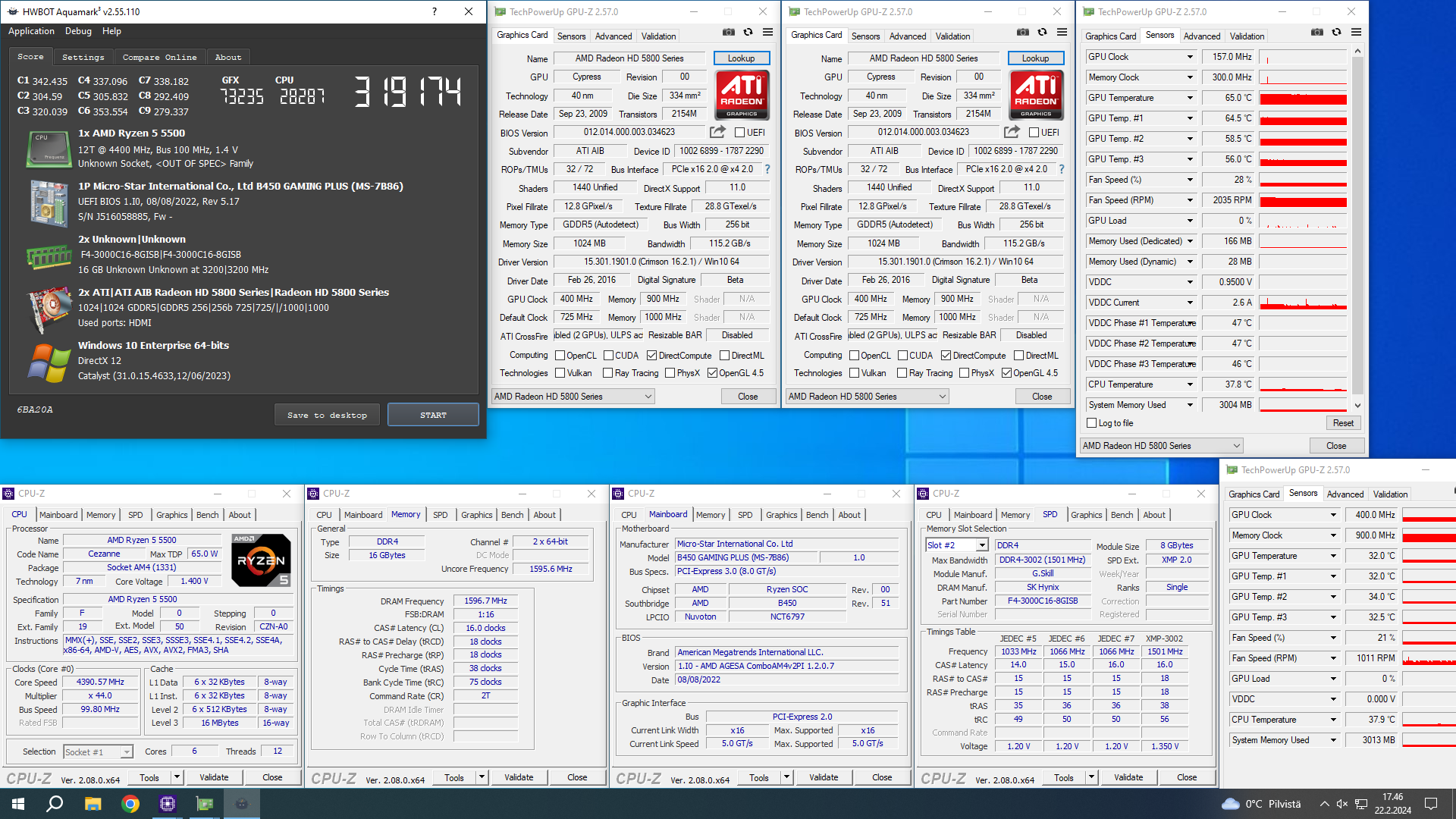
Task: Open Fan Speed (RPM) dropdown in top Sensors window
Action: [x=1190, y=200]
